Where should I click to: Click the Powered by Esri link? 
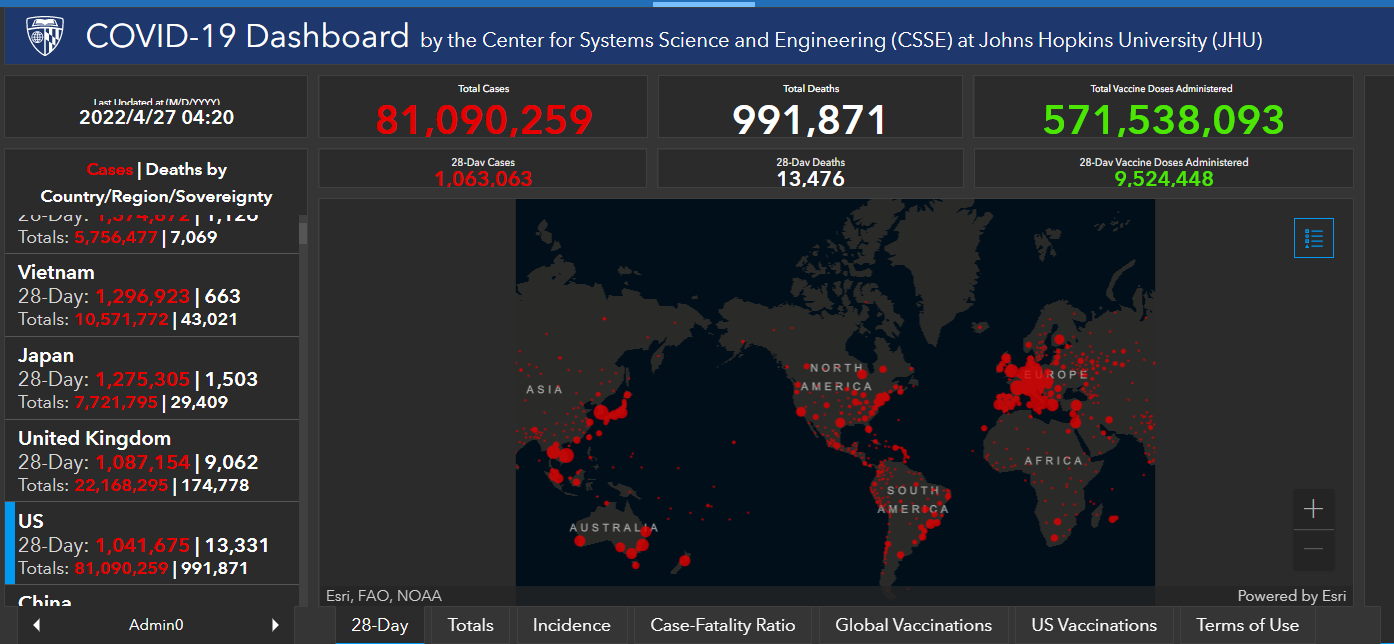click(x=1292, y=596)
